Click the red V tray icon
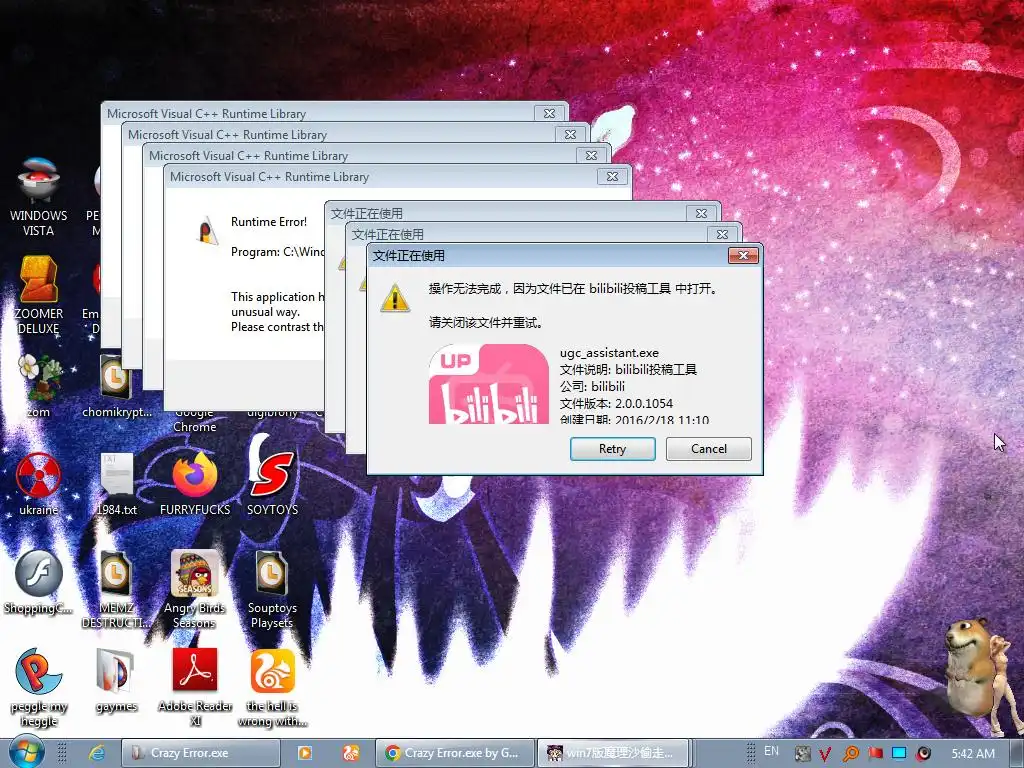Screen dimensions: 1024x768 (825, 754)
